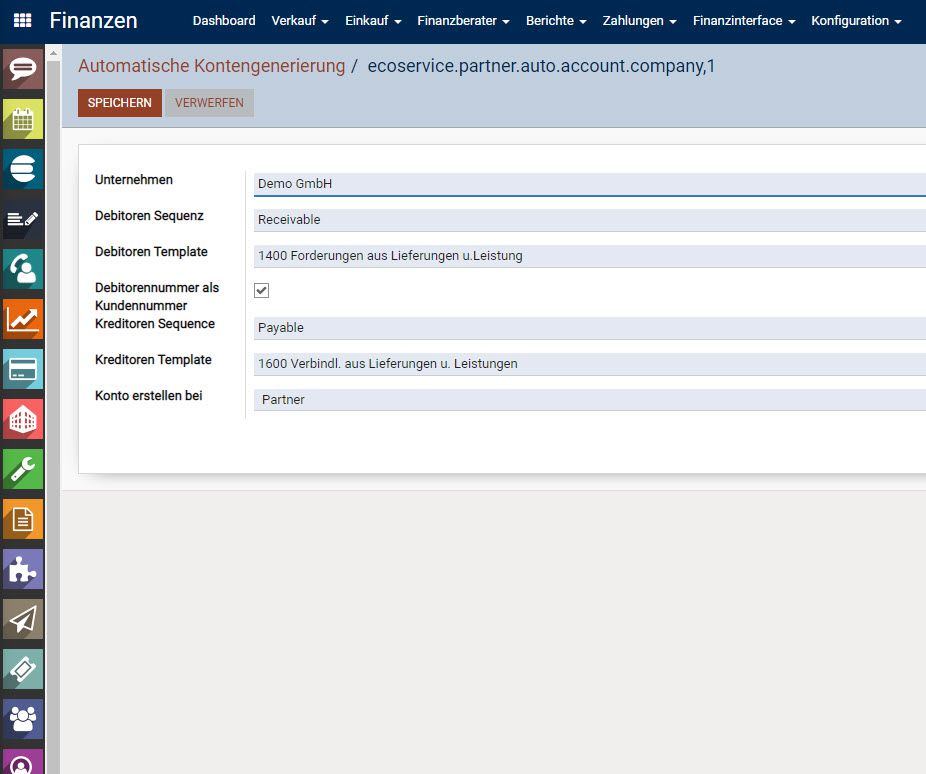Uncheck Debitorennummer als Kundennummer
Viewport: 926px width, 774px height.
(x=261, y=290)
